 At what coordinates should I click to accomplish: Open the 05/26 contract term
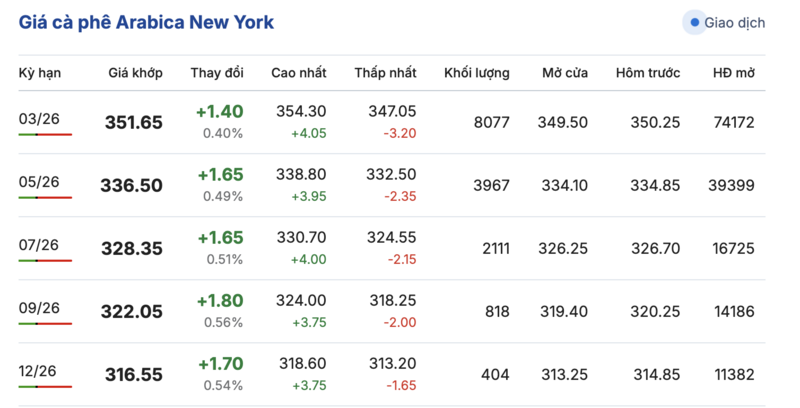point(39,182)
